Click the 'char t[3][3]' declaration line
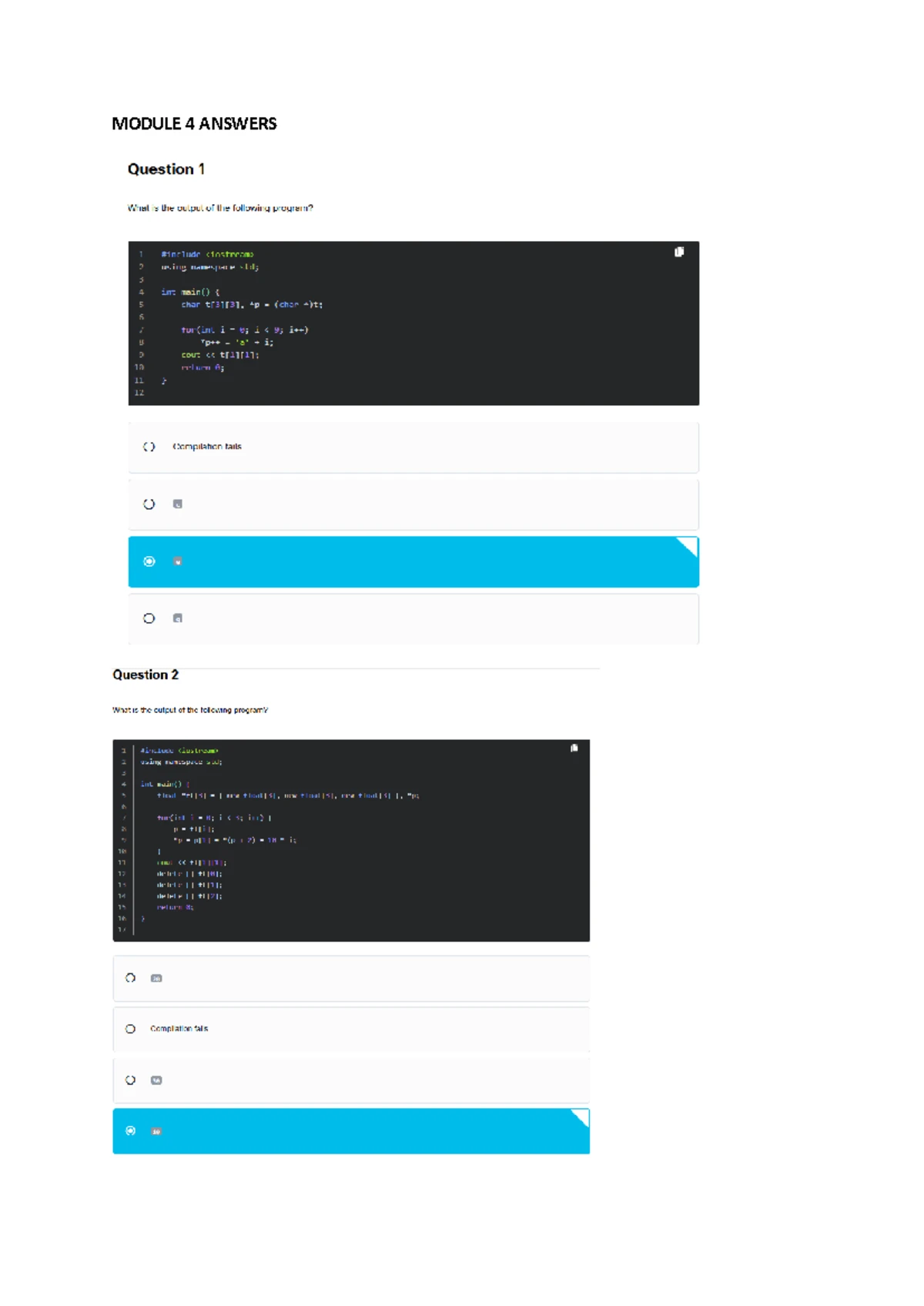Image resolution: width=924 pixels, height=1306 pixels. tap(252, 305)
